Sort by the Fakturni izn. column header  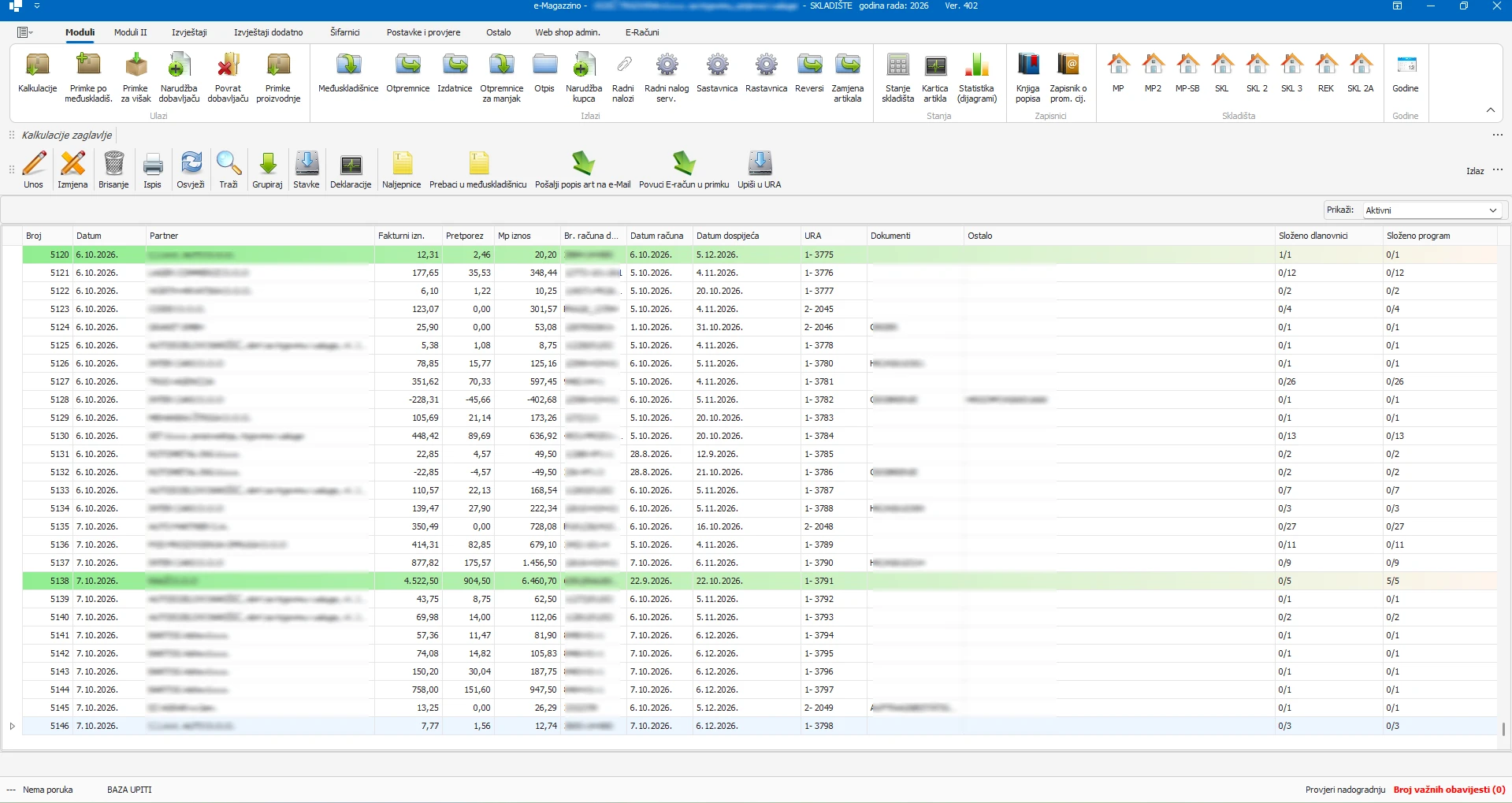[408, 236]
